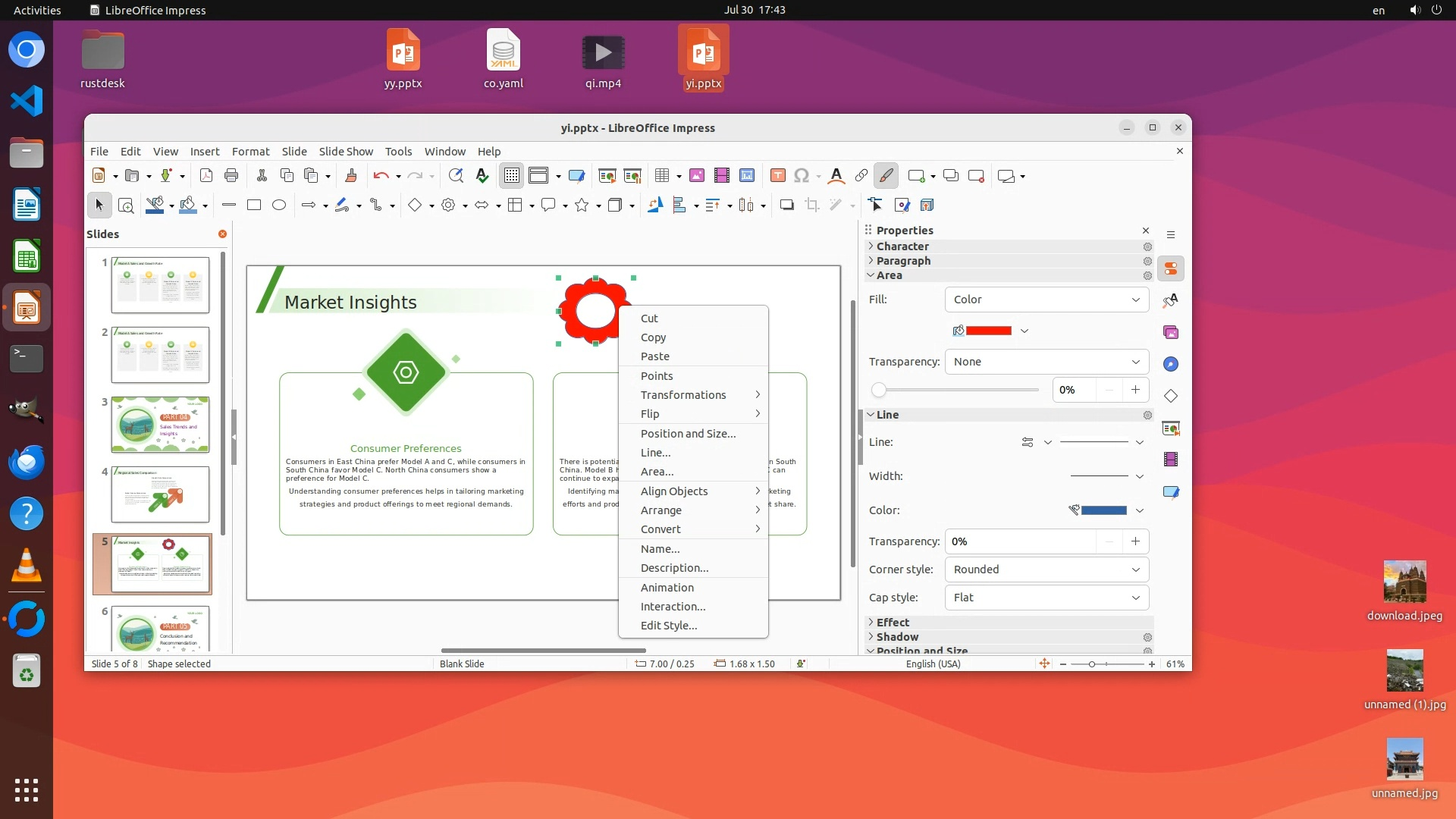Image resolution: width=1456 pixels, height=819 pixels.
Task: Open the Fill type Color dropdown
Action: coord(1046,300)
